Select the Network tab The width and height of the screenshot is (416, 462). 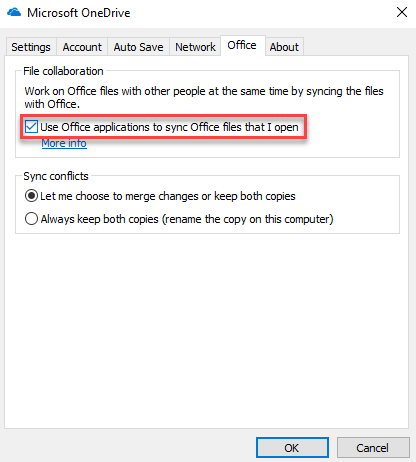click(x=195, y=47)
